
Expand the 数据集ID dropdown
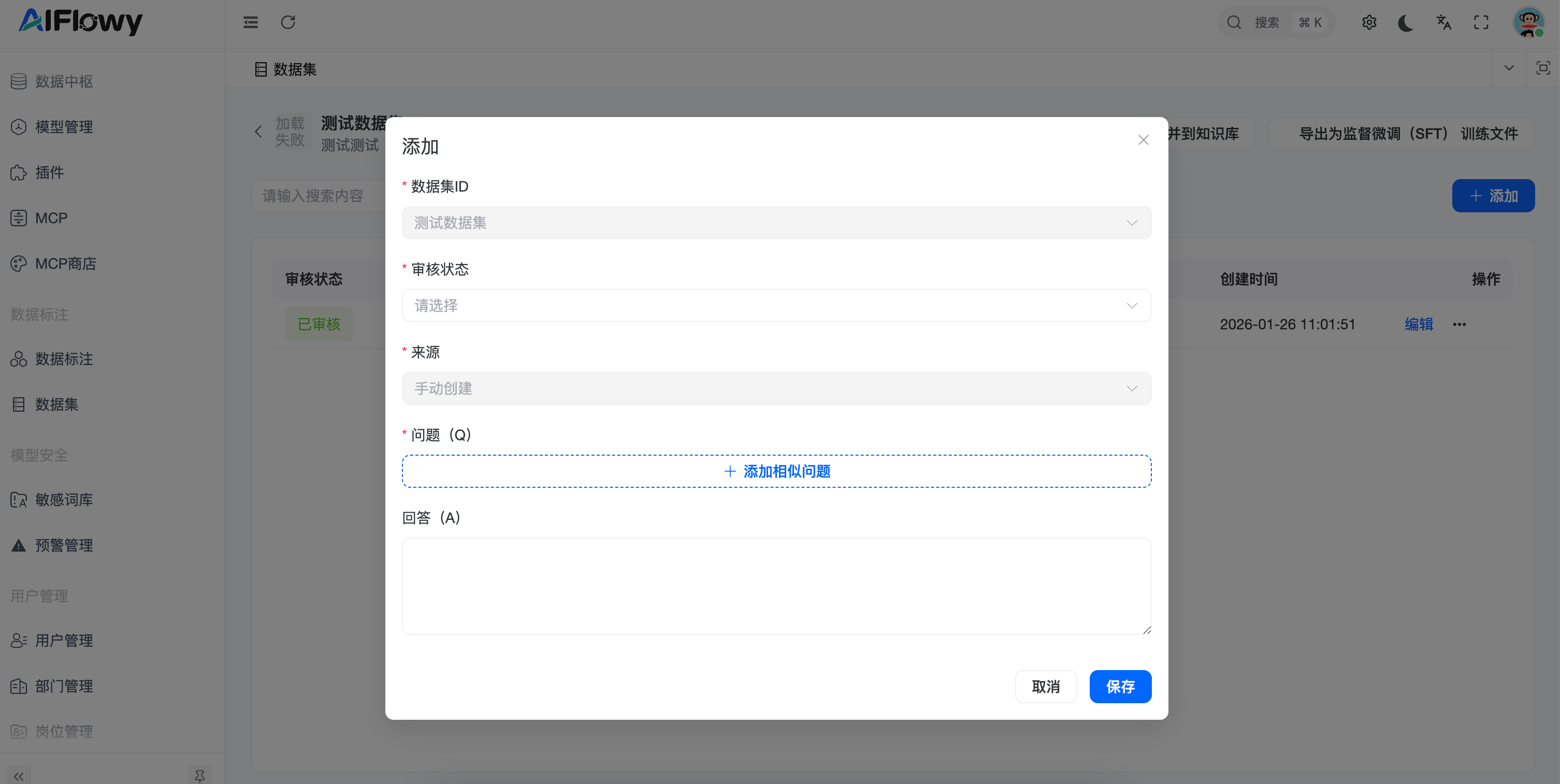776,223
